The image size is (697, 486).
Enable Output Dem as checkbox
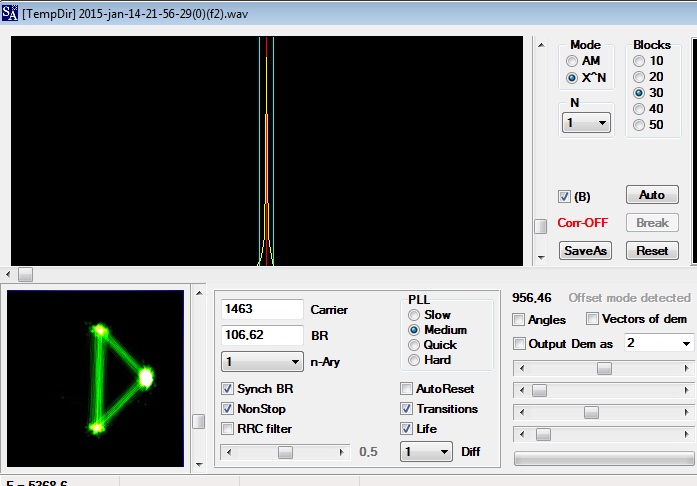pos(519,344)
